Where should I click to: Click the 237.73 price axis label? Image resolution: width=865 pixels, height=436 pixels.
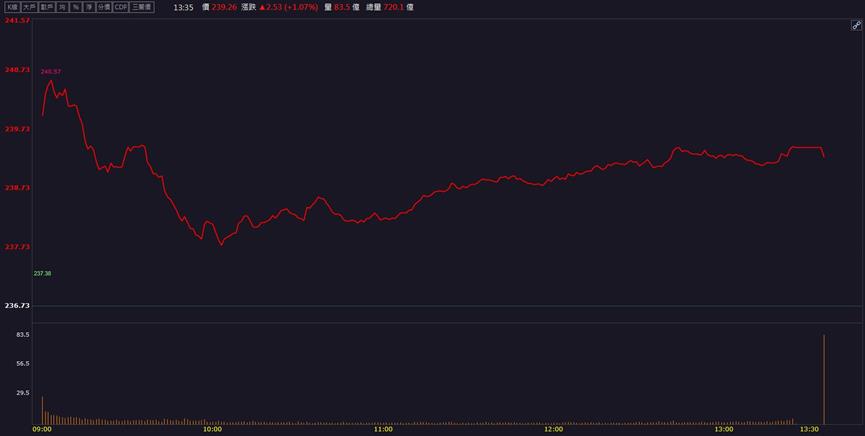(x=18, y=247)
